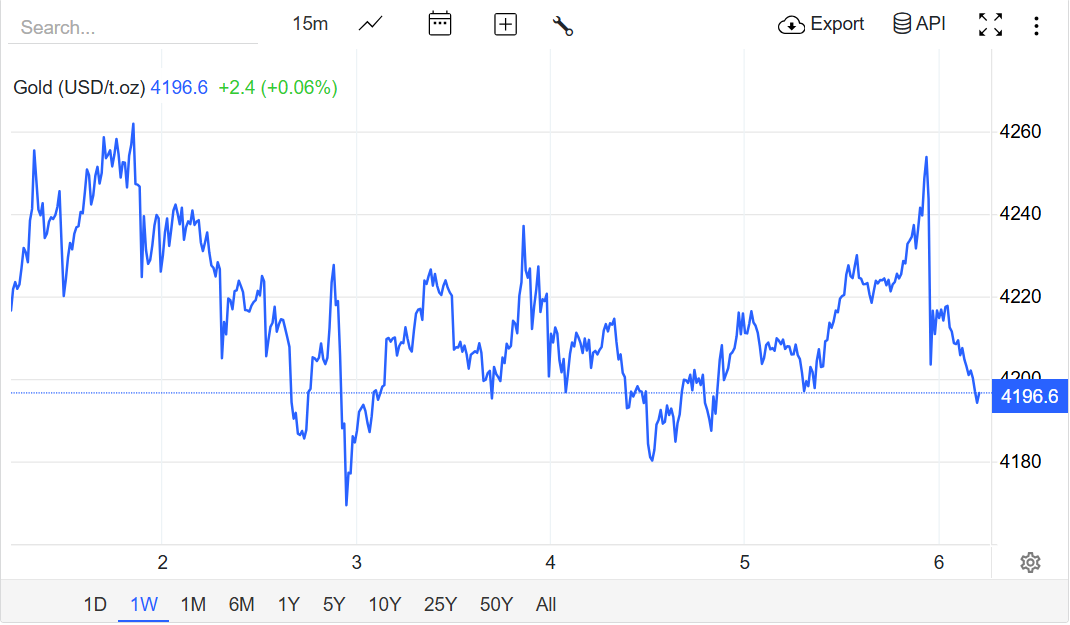Show the 5Y price history
Screen dimensions: 1070x625
(x=334, y=604)
